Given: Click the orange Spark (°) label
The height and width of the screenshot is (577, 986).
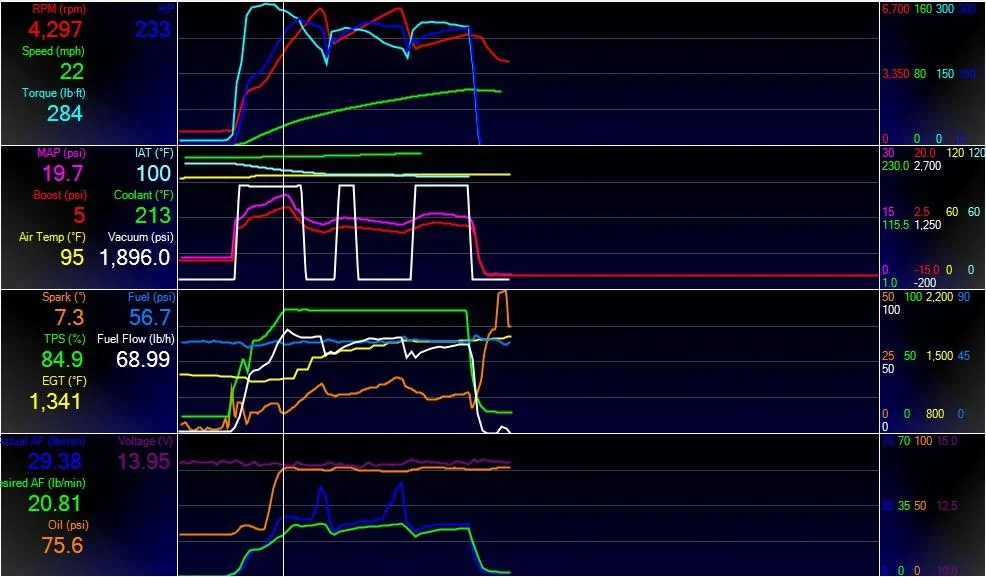Looking at the screenshot, I should pos(64,297).
